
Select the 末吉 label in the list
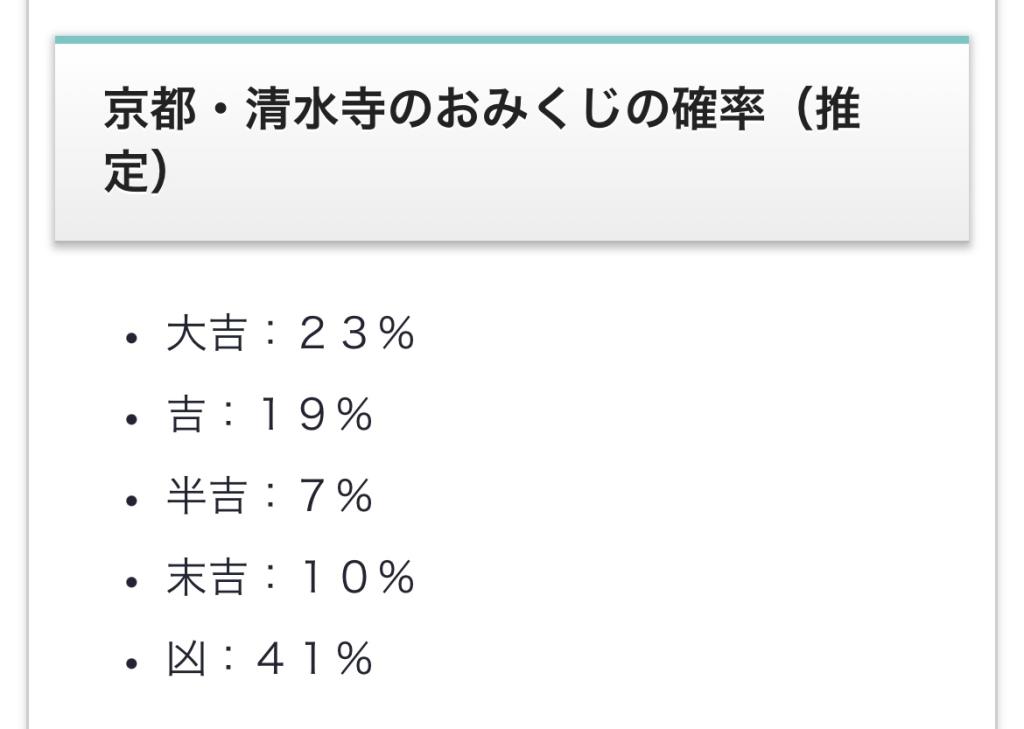tap(205, 578)
